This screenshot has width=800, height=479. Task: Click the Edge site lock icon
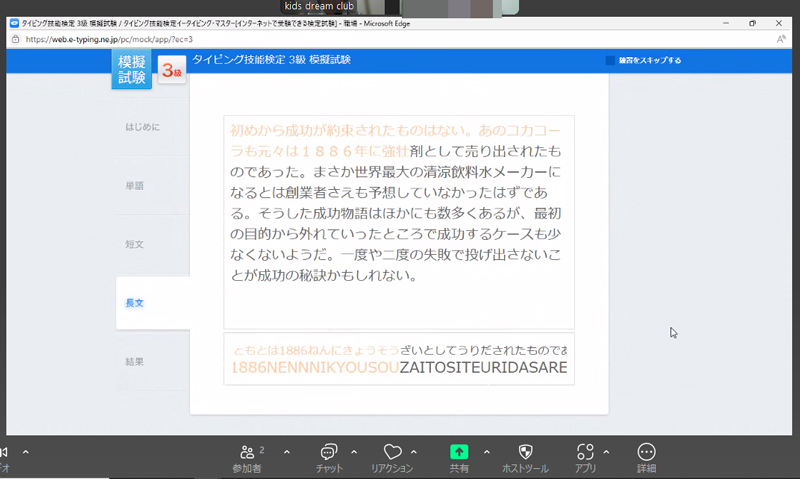pos(15,39)
